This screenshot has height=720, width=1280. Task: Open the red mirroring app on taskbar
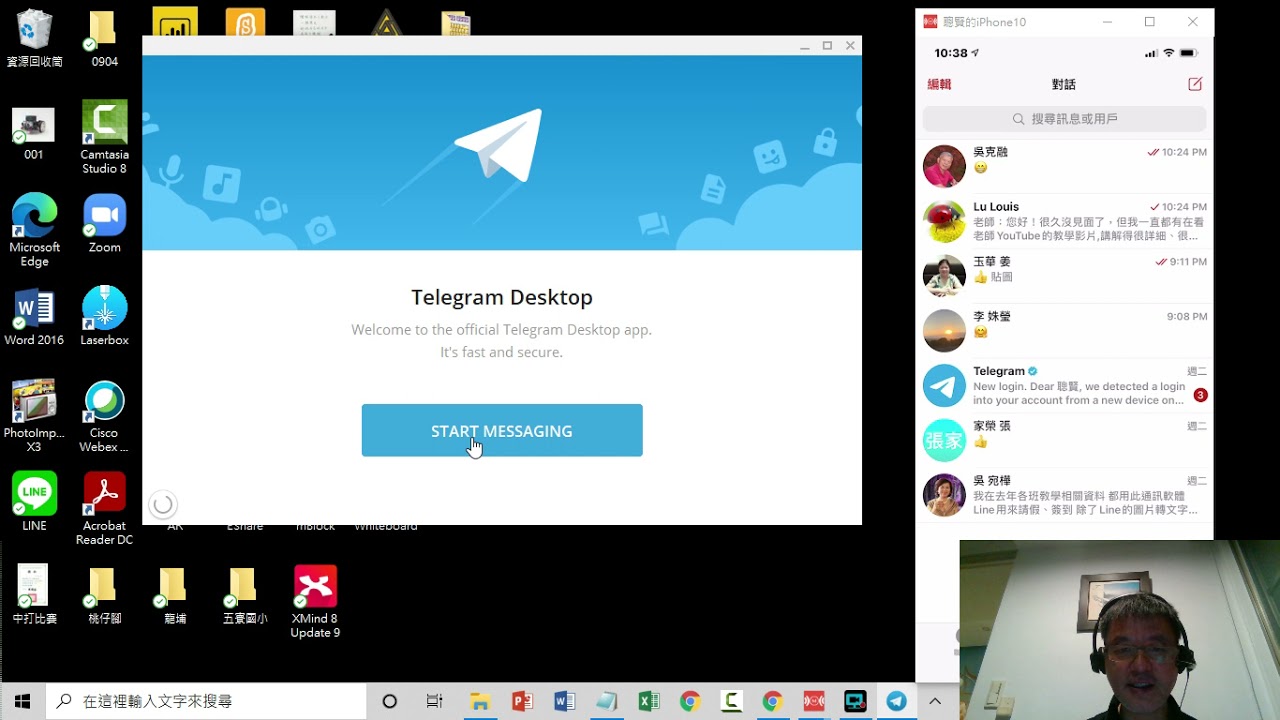[814, 701]
